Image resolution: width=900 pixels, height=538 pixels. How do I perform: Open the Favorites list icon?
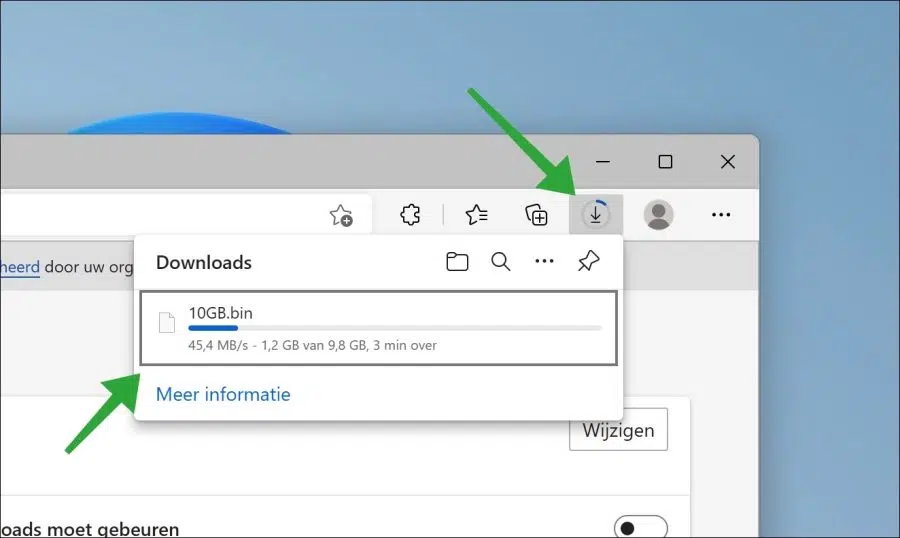pos(476,215)
